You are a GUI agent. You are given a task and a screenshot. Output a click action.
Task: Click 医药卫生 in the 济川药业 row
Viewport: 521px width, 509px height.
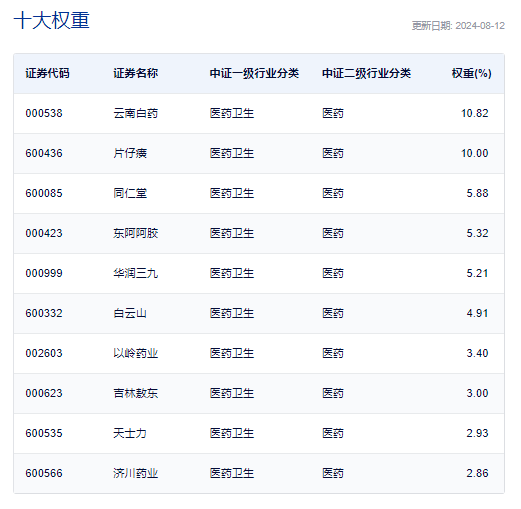tap(232, 473)
